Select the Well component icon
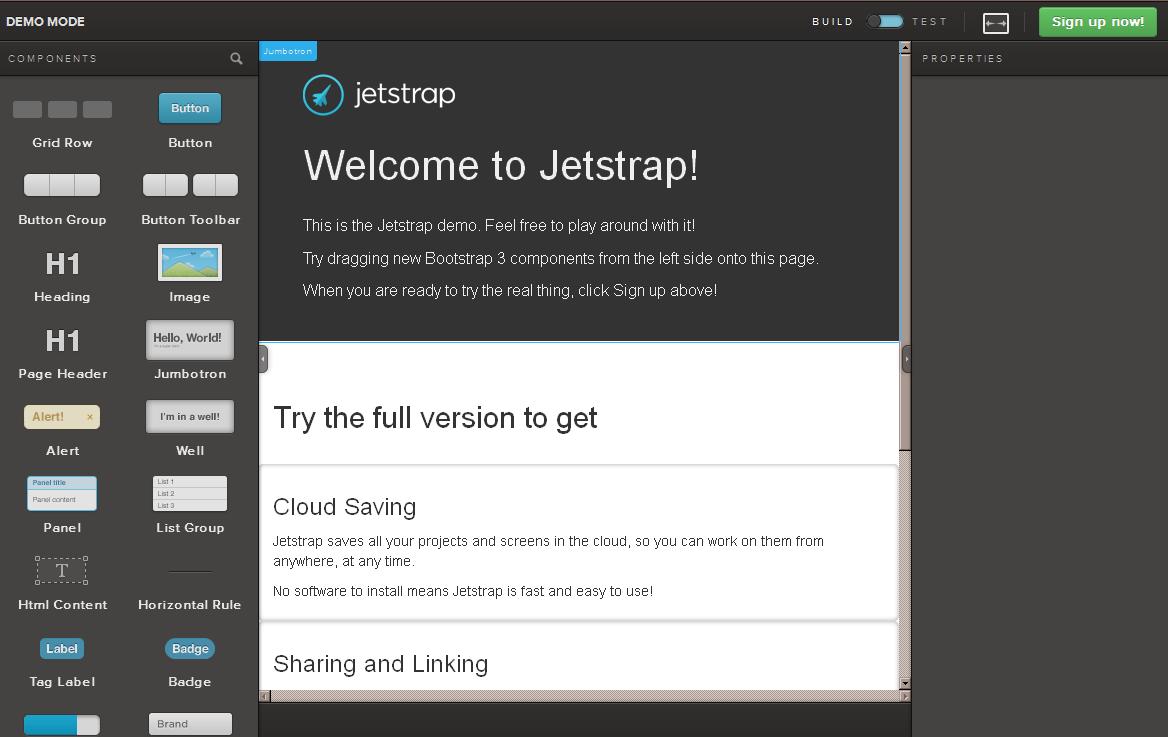 point(190,417)
